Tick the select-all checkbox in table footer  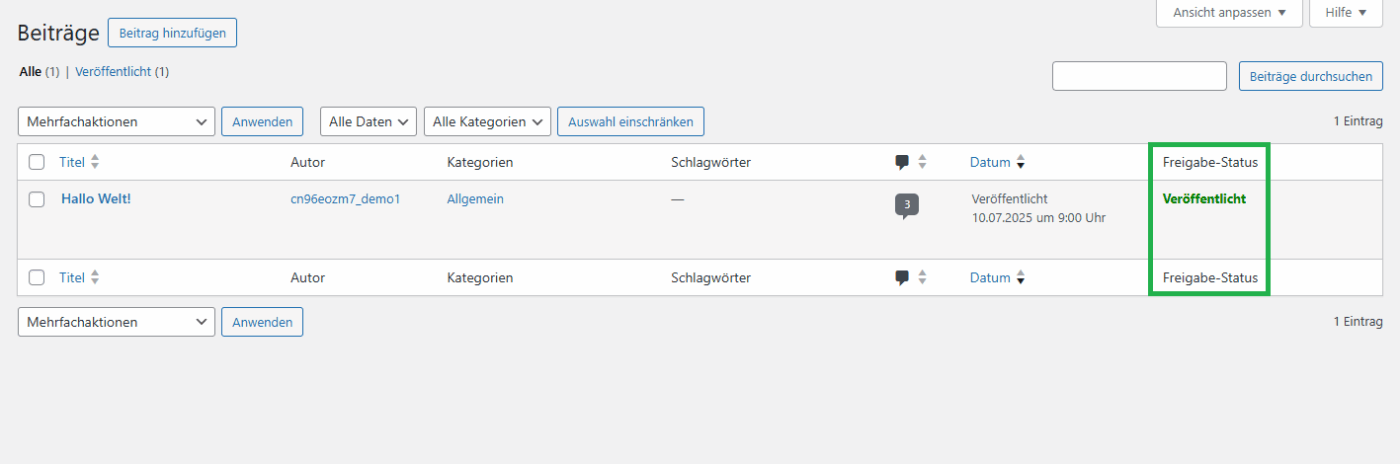coord(37,278)
